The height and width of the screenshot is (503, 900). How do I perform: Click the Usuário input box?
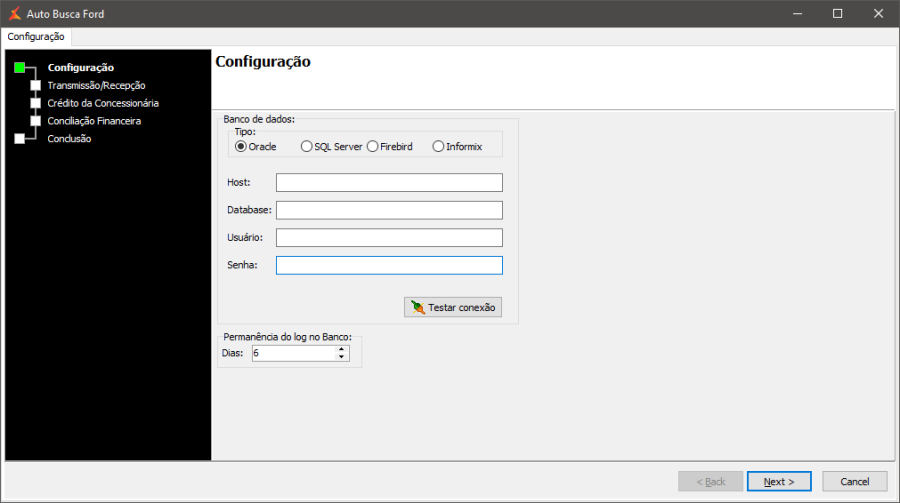coord(389,237)
